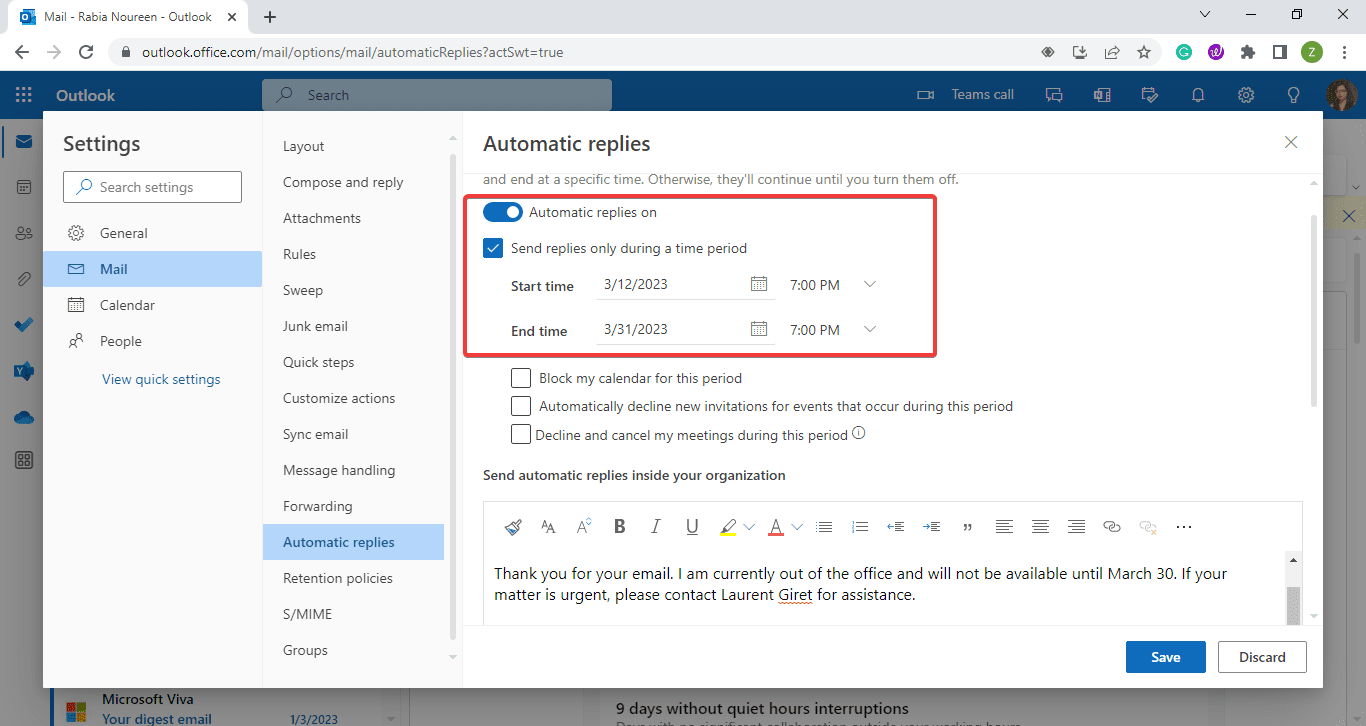Image resolution: width=1366 pixels, height=726 pixels.
Task: Turn off the Automatic replies switch
Action: 503,212
